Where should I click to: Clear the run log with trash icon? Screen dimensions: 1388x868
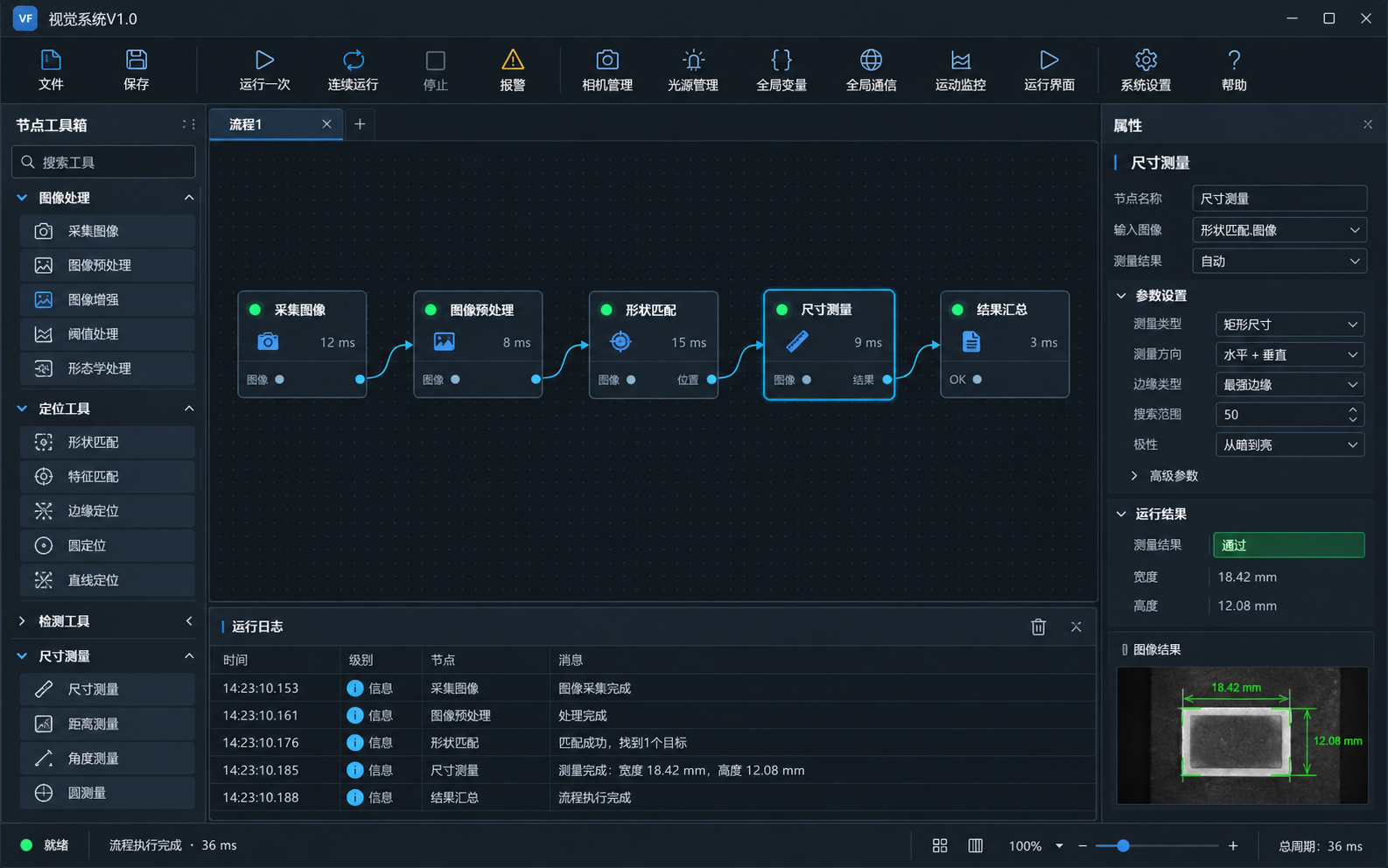coord(1038,626)
